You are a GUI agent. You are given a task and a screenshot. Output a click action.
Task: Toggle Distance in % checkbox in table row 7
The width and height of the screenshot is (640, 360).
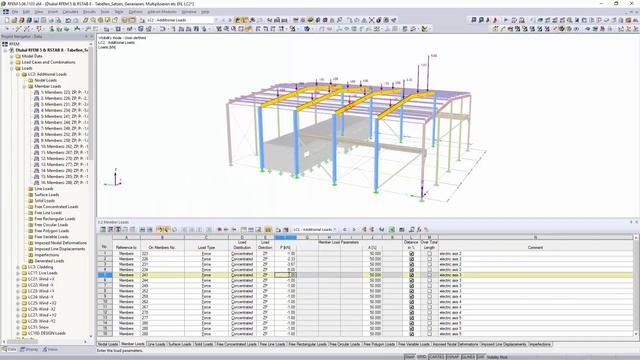[411, 285]
